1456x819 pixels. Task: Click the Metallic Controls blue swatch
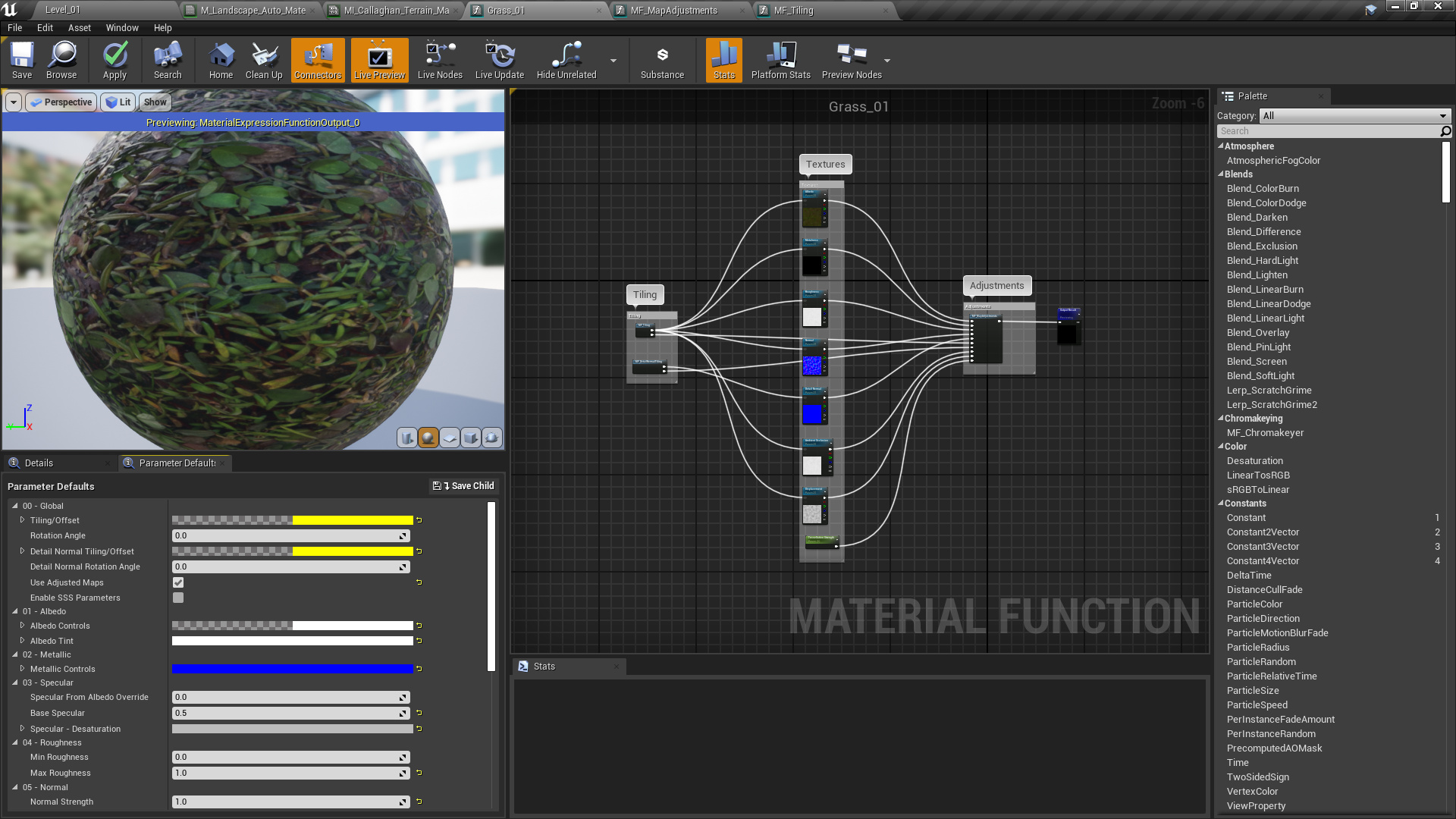pyautogui.click(x=292, y=669)
